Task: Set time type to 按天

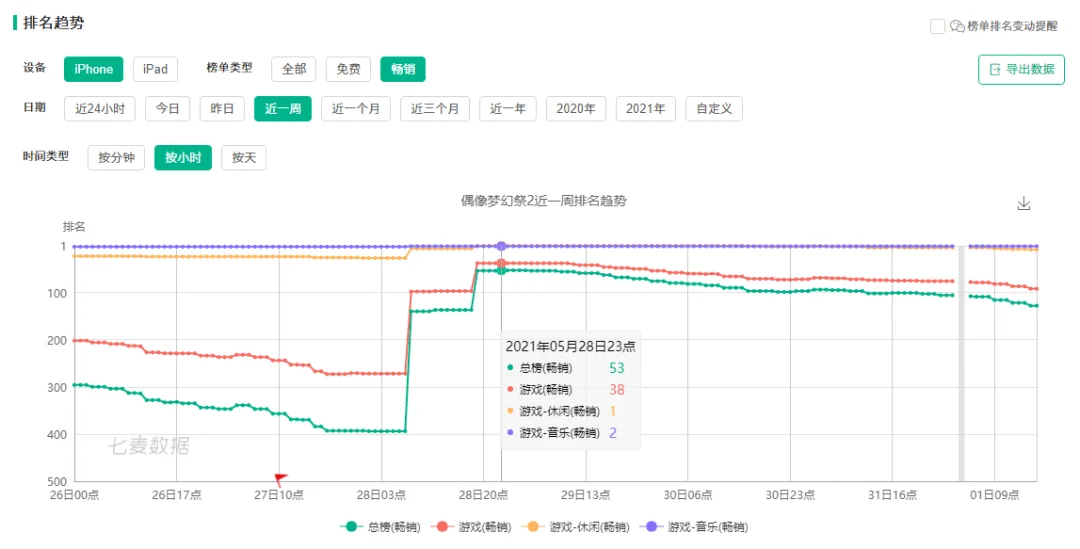Action: [x=244, y=158]
